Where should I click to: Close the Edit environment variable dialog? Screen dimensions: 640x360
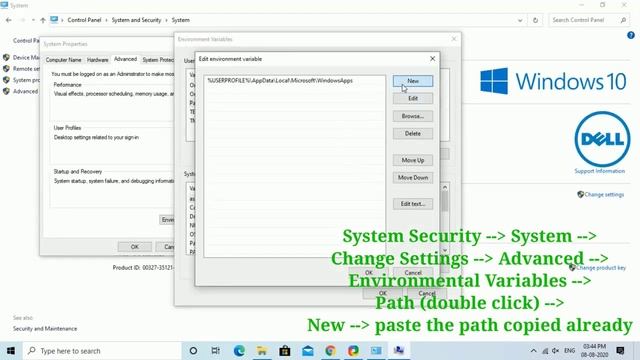(432, 59)
